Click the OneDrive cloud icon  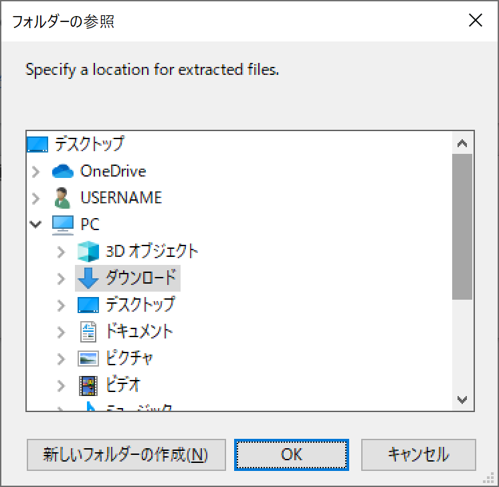tap(63, 171)
